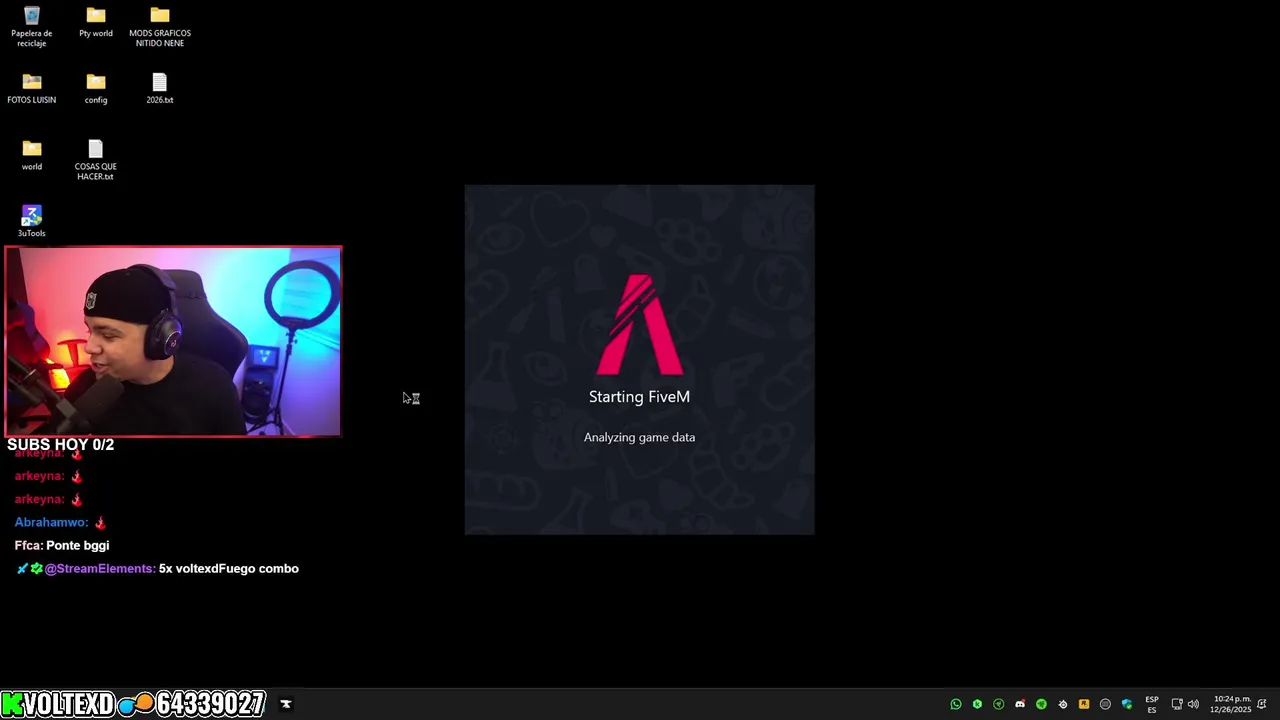Screen dimensions: 1280x720
Task: Click the VOLTEXD Kick overlay label
Action: [x=58, y=704]
